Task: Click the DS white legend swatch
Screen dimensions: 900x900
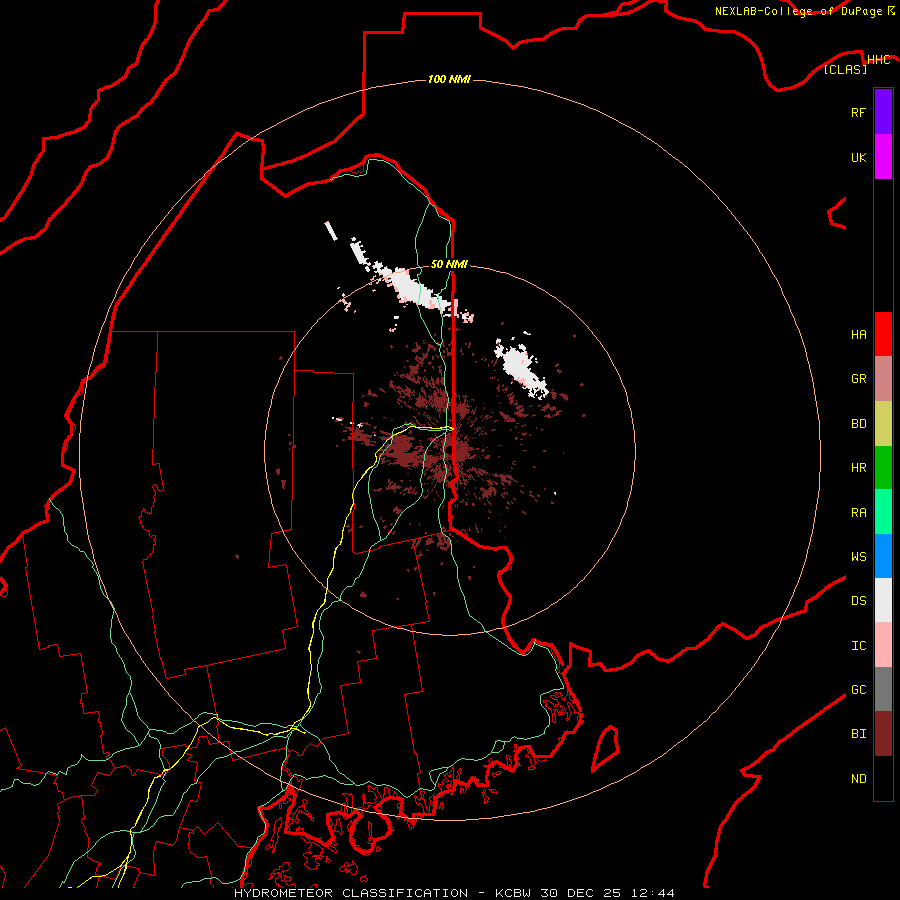Action: coord(883,600)
